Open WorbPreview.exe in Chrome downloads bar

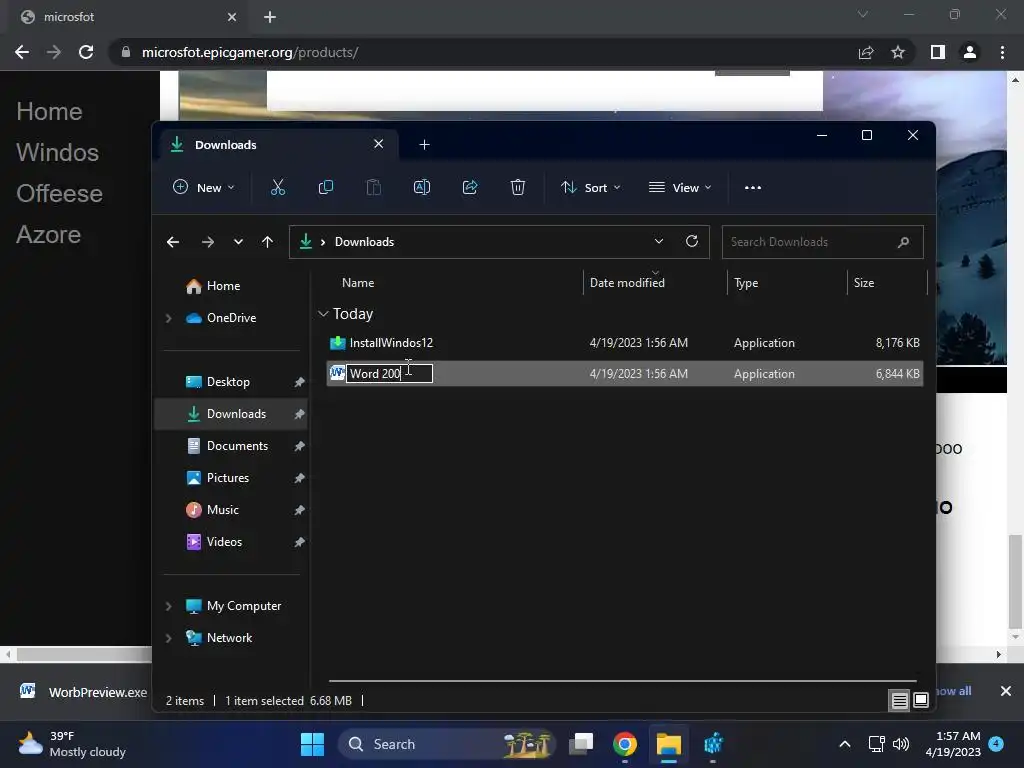pos(84,692)
